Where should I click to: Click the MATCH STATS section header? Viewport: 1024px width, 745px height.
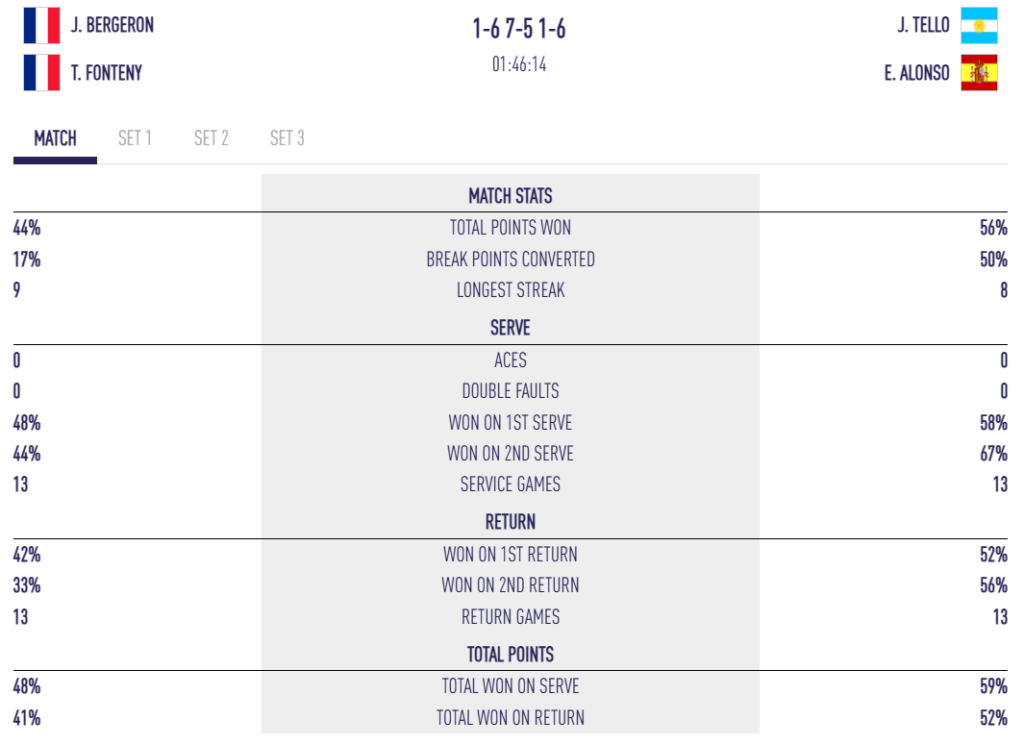point(510,196)
